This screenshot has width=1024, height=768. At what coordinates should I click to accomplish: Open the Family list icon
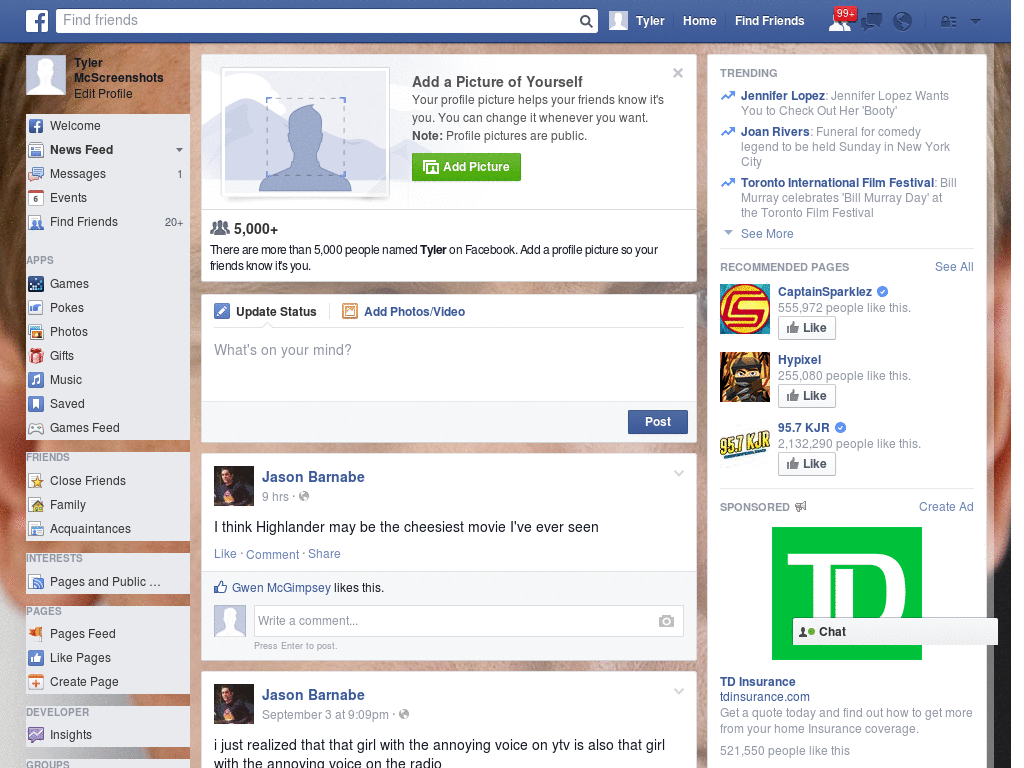pos(36,505)
